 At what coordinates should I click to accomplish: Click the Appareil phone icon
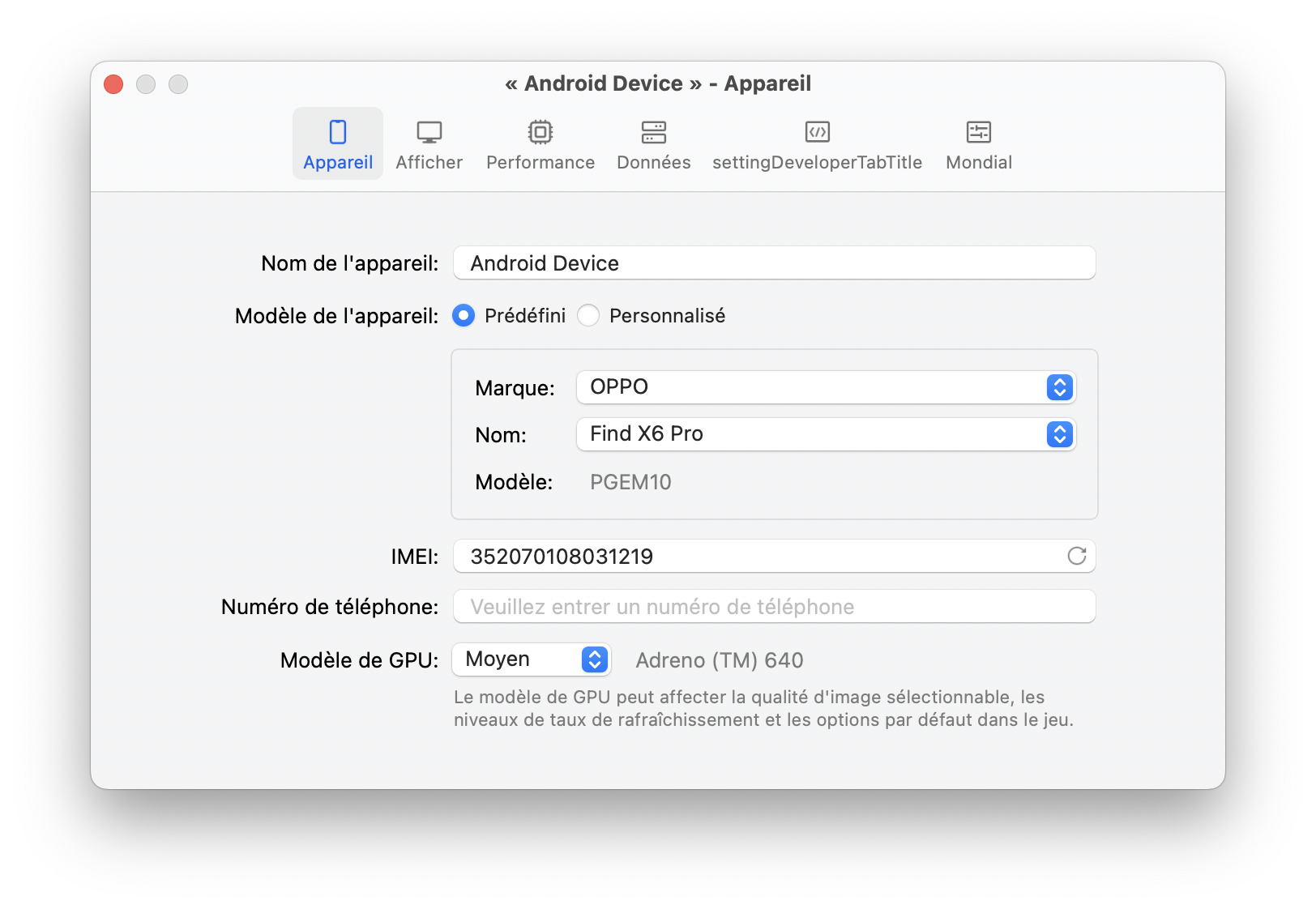(x=338, y=132)
